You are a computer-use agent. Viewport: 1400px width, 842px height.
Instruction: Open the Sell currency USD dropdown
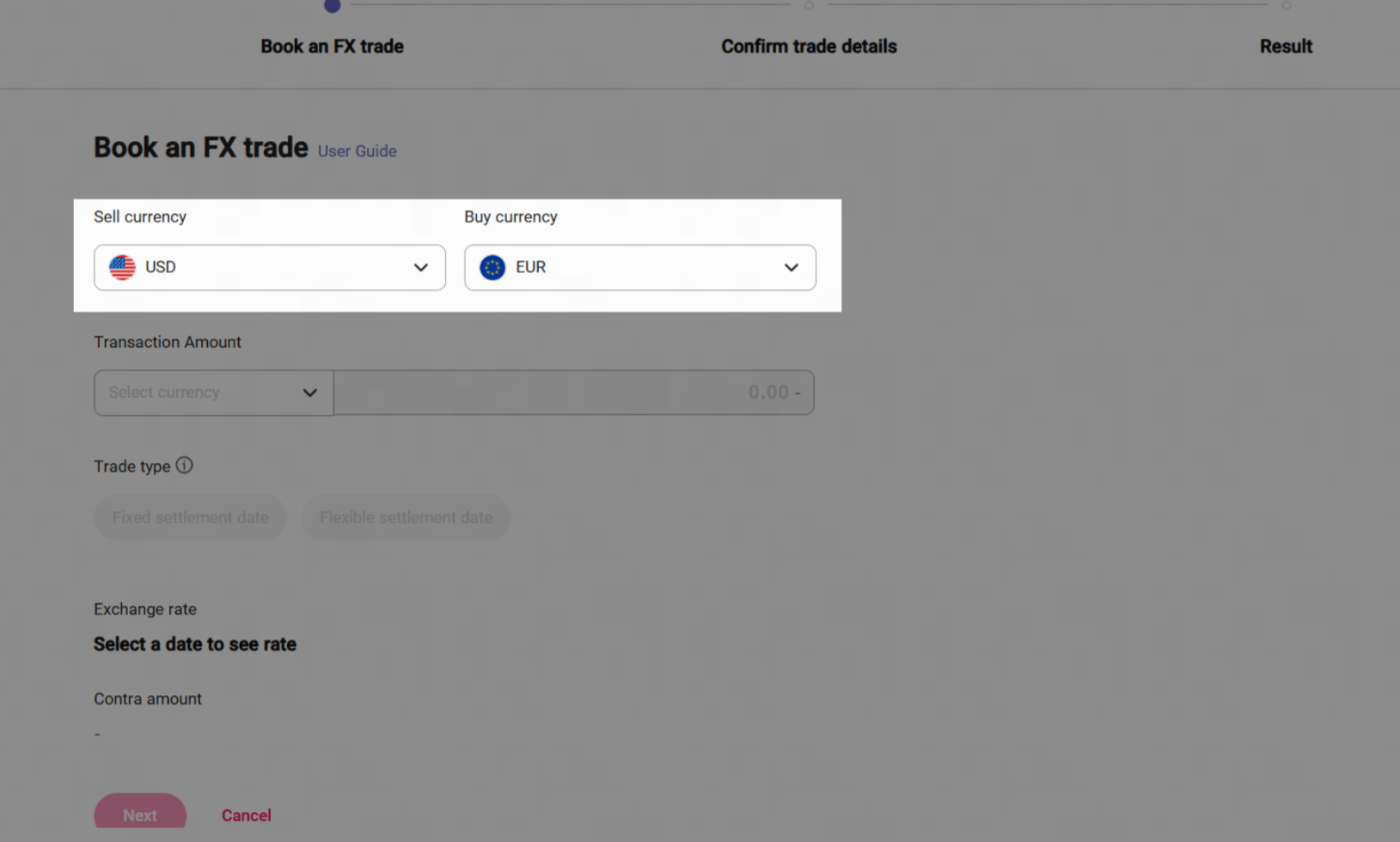(270, 267)
